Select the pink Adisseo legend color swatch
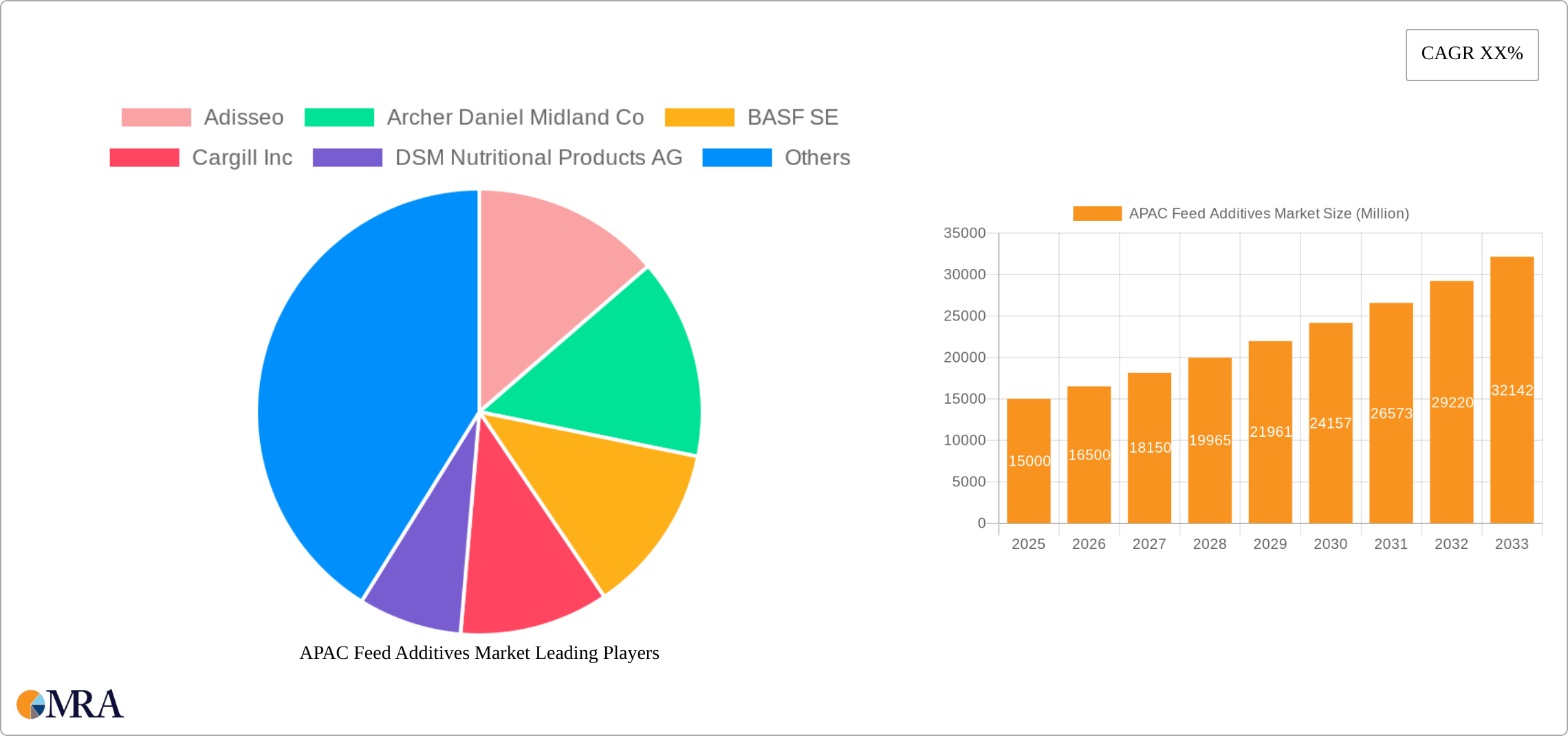 point(156,117)
